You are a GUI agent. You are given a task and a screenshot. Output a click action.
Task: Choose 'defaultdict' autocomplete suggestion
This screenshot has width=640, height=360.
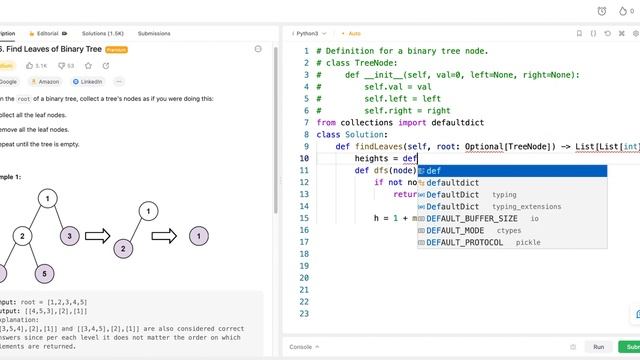tap(512, 183)
